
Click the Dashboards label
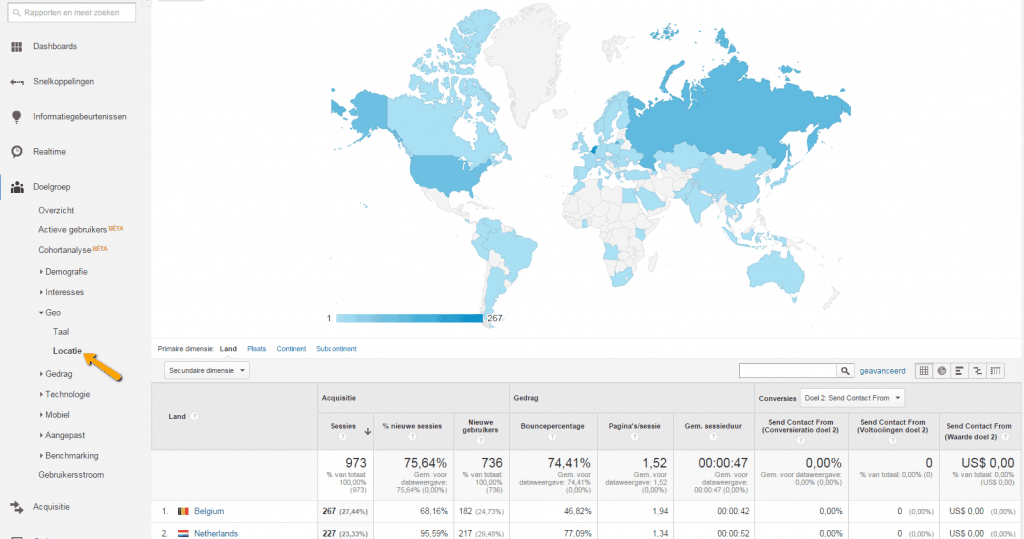coord(55,46)
